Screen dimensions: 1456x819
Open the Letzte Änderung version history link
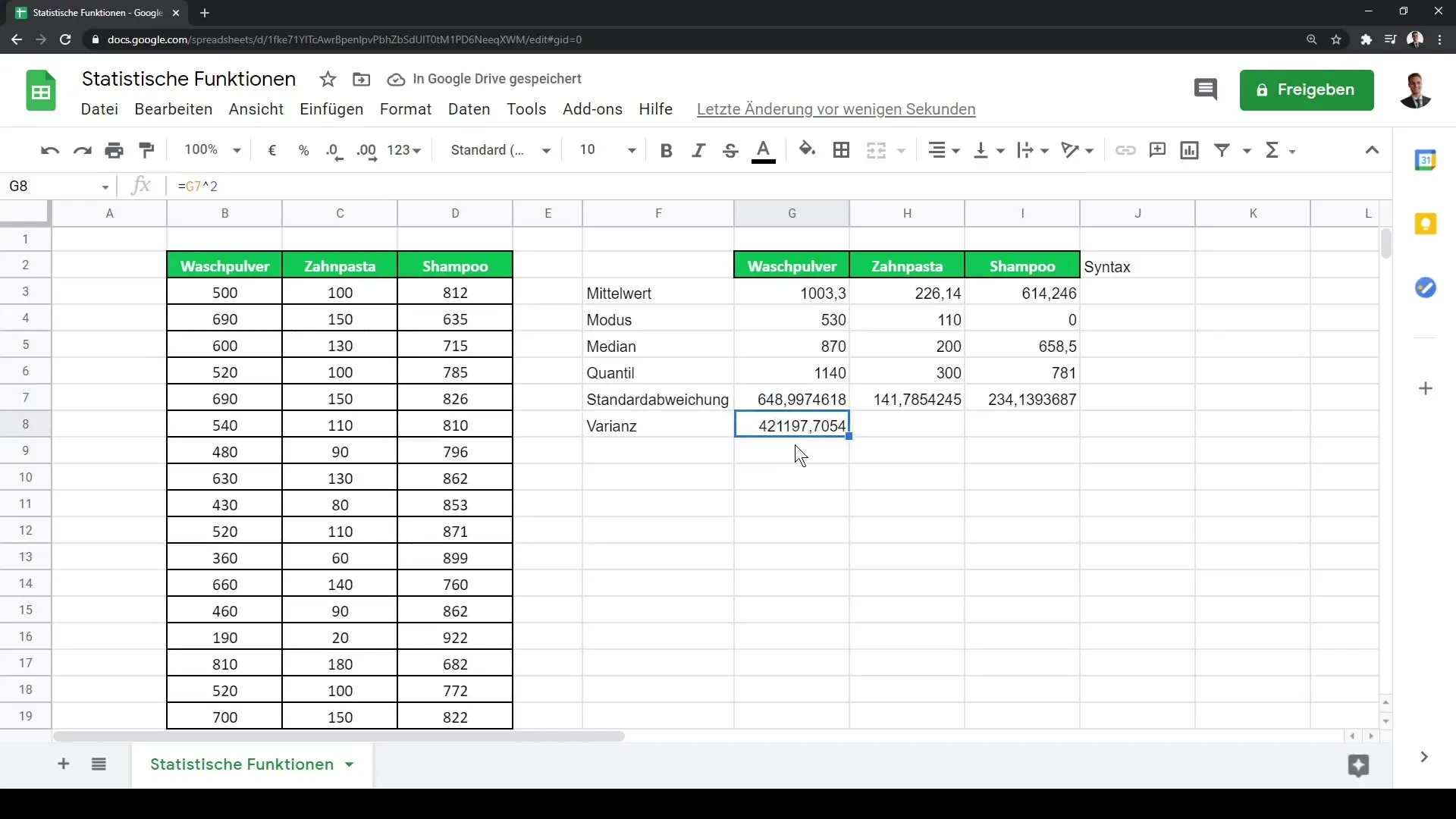pos(836,109)
